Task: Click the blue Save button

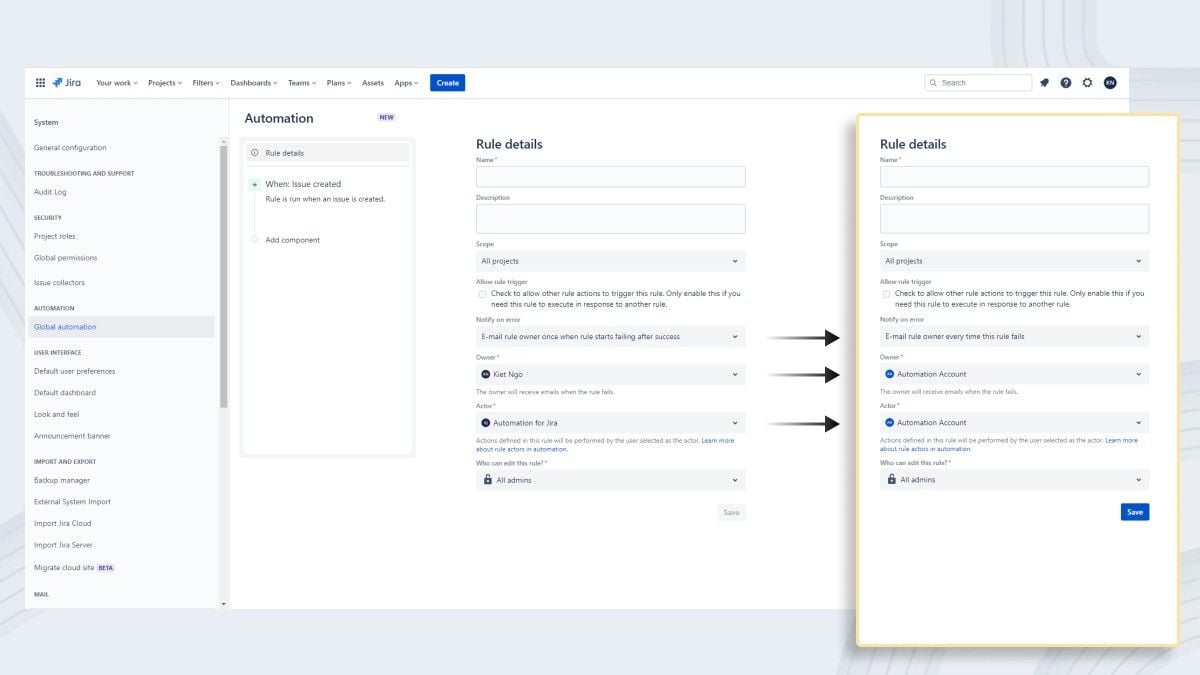Action: click(1135, 512)
